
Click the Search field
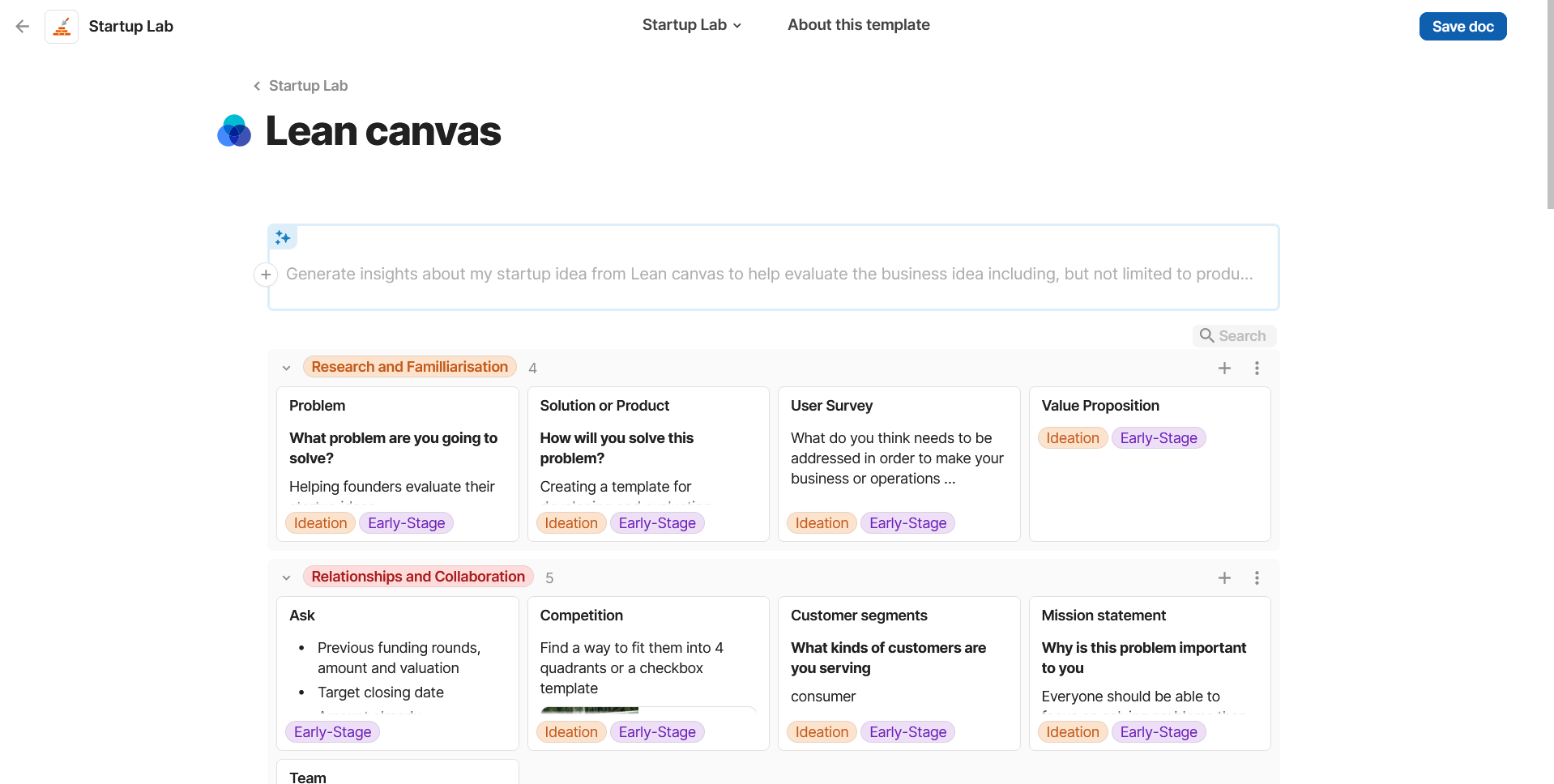click(x=1234, y=336)
